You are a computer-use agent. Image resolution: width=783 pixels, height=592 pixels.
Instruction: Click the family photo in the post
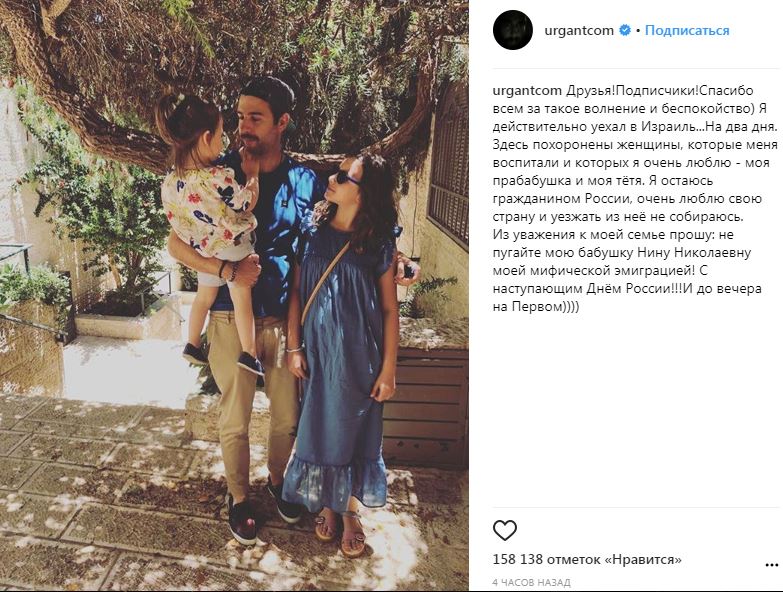point(234,296)
